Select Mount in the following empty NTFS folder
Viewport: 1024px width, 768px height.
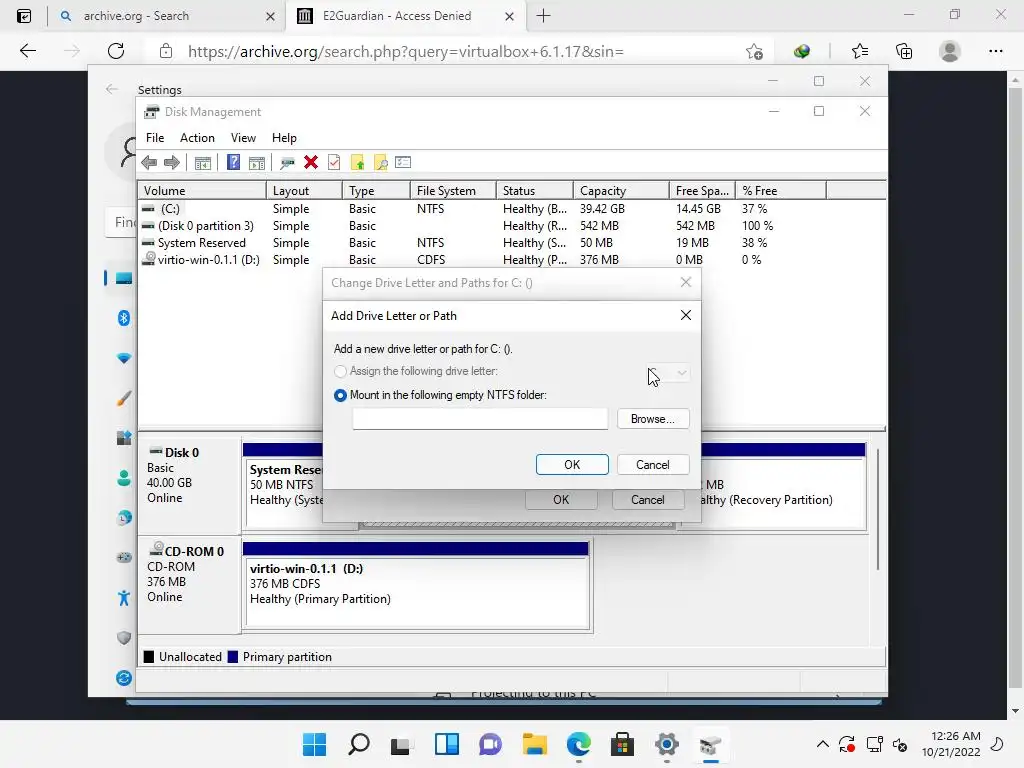click(x=340, y=395)
